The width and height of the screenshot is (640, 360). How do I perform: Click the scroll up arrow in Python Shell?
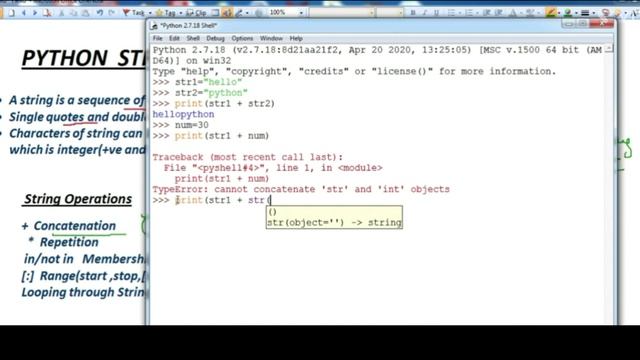click(x=609, y=49)
